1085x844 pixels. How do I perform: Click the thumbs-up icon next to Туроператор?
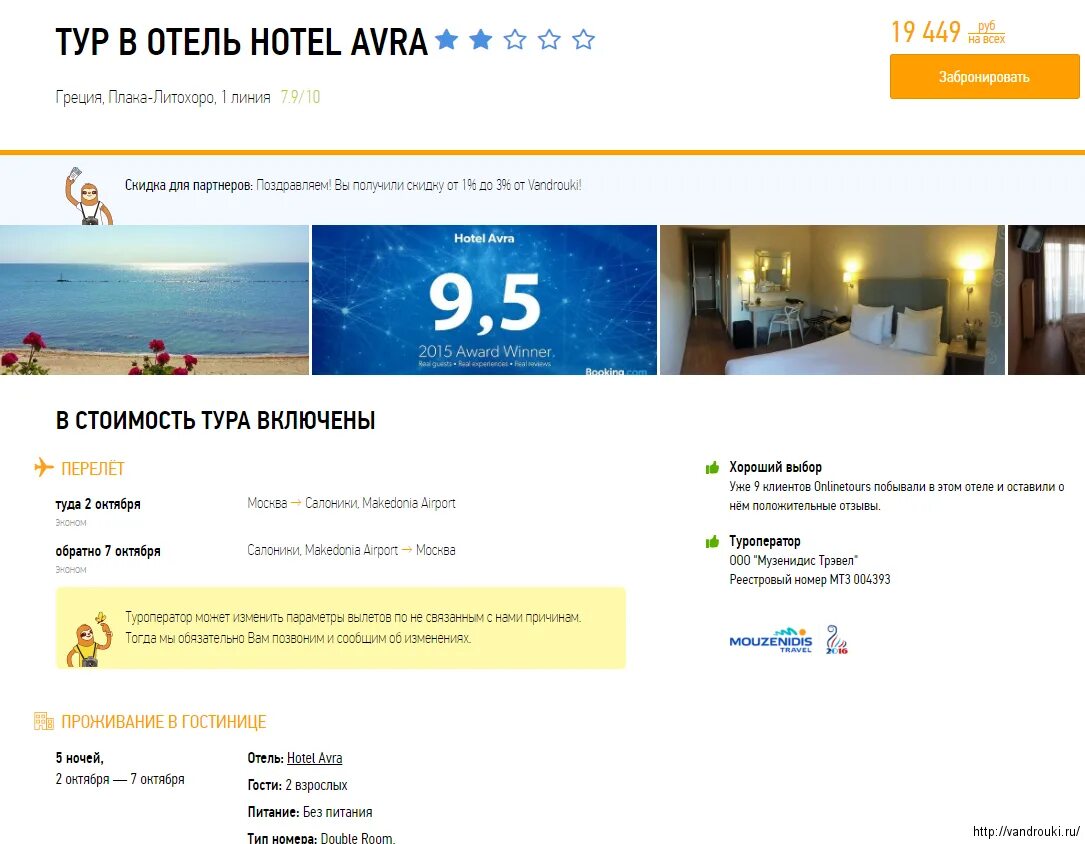712,541
